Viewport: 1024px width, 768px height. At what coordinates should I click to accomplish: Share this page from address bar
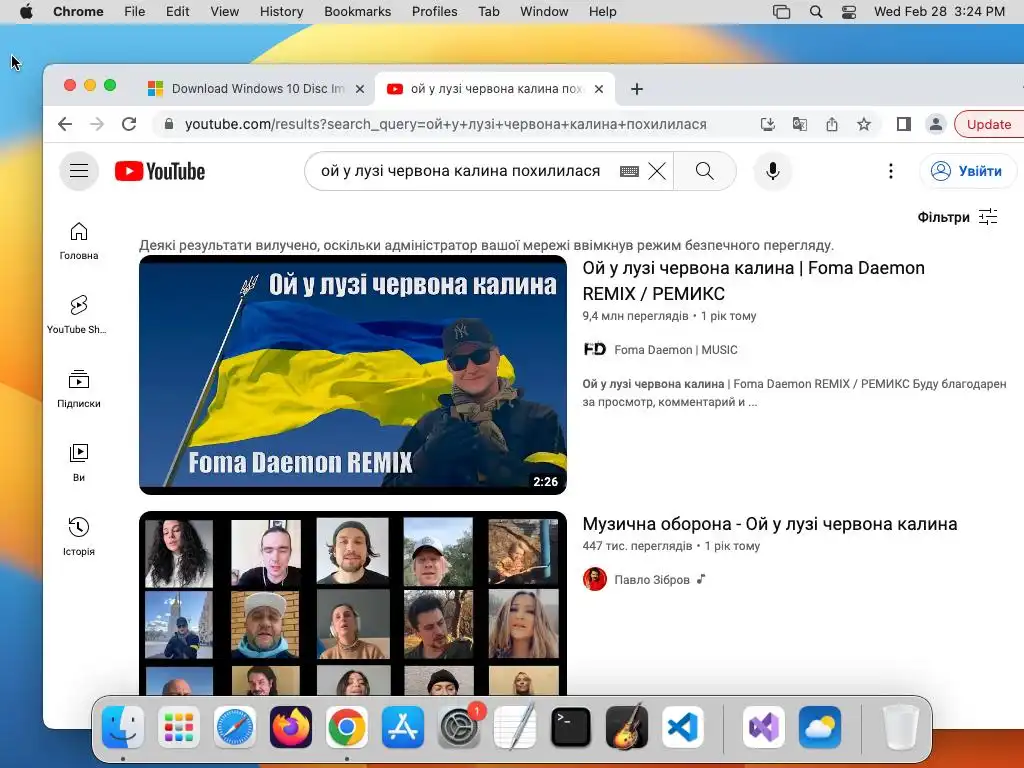point(831,124)
